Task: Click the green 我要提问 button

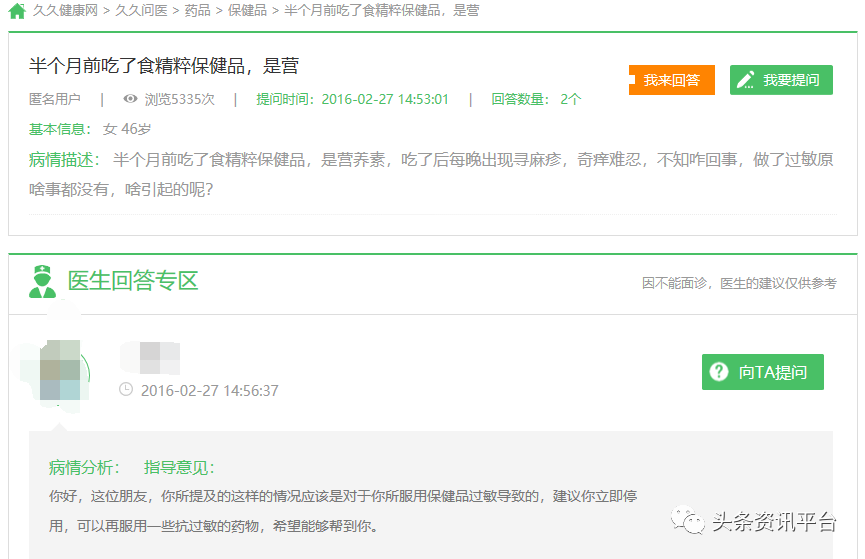Action: click(x=781, y=80)
